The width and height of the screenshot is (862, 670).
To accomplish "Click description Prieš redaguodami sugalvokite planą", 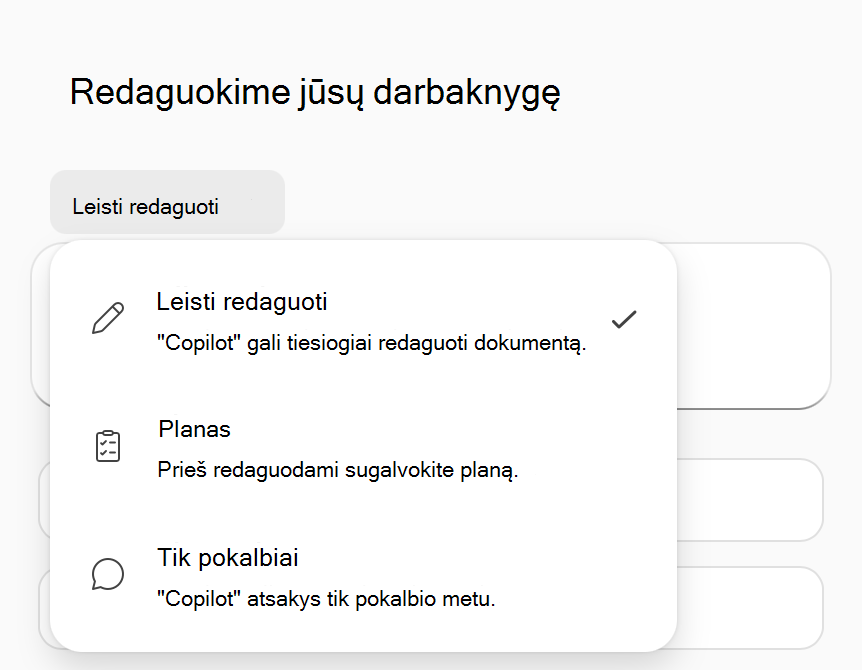I will pos(338,470).
